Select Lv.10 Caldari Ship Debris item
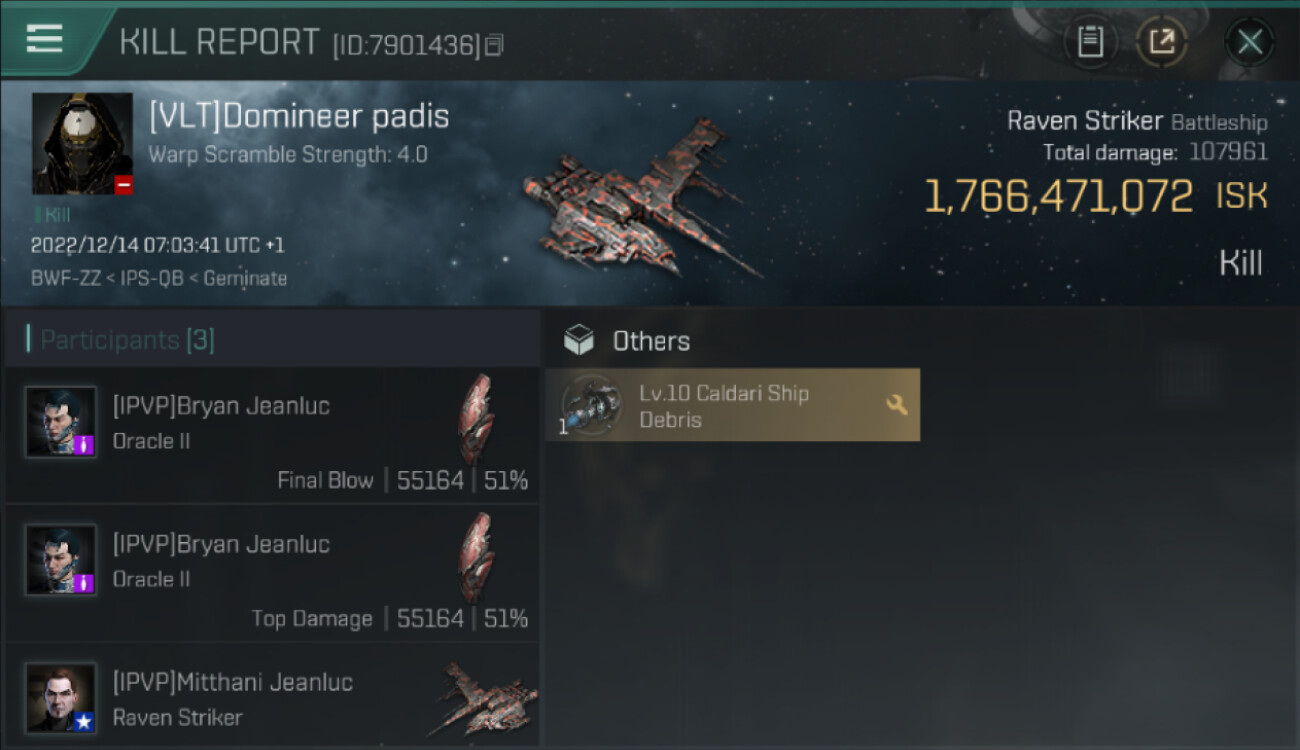Screen dimensions: 1300x750 732,405
